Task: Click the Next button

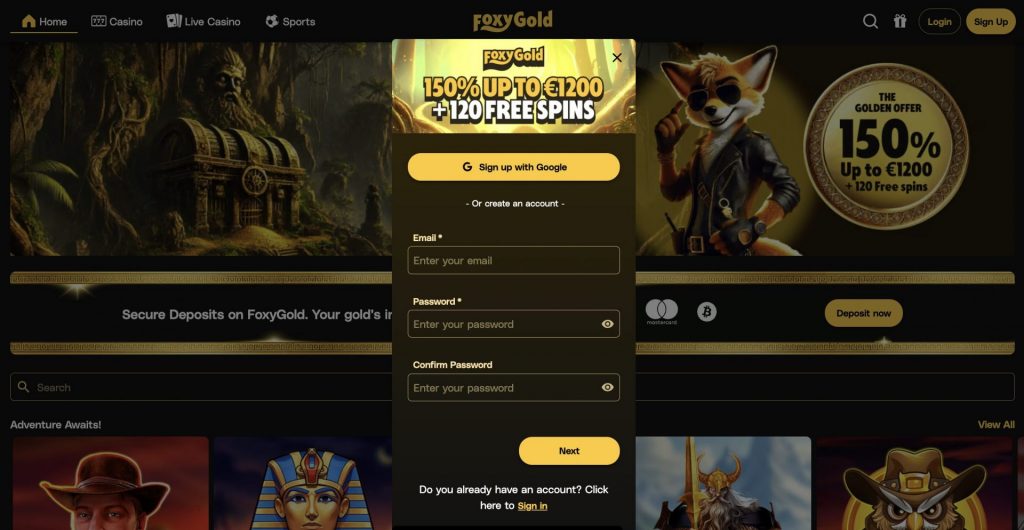Action: click(569, 451)
